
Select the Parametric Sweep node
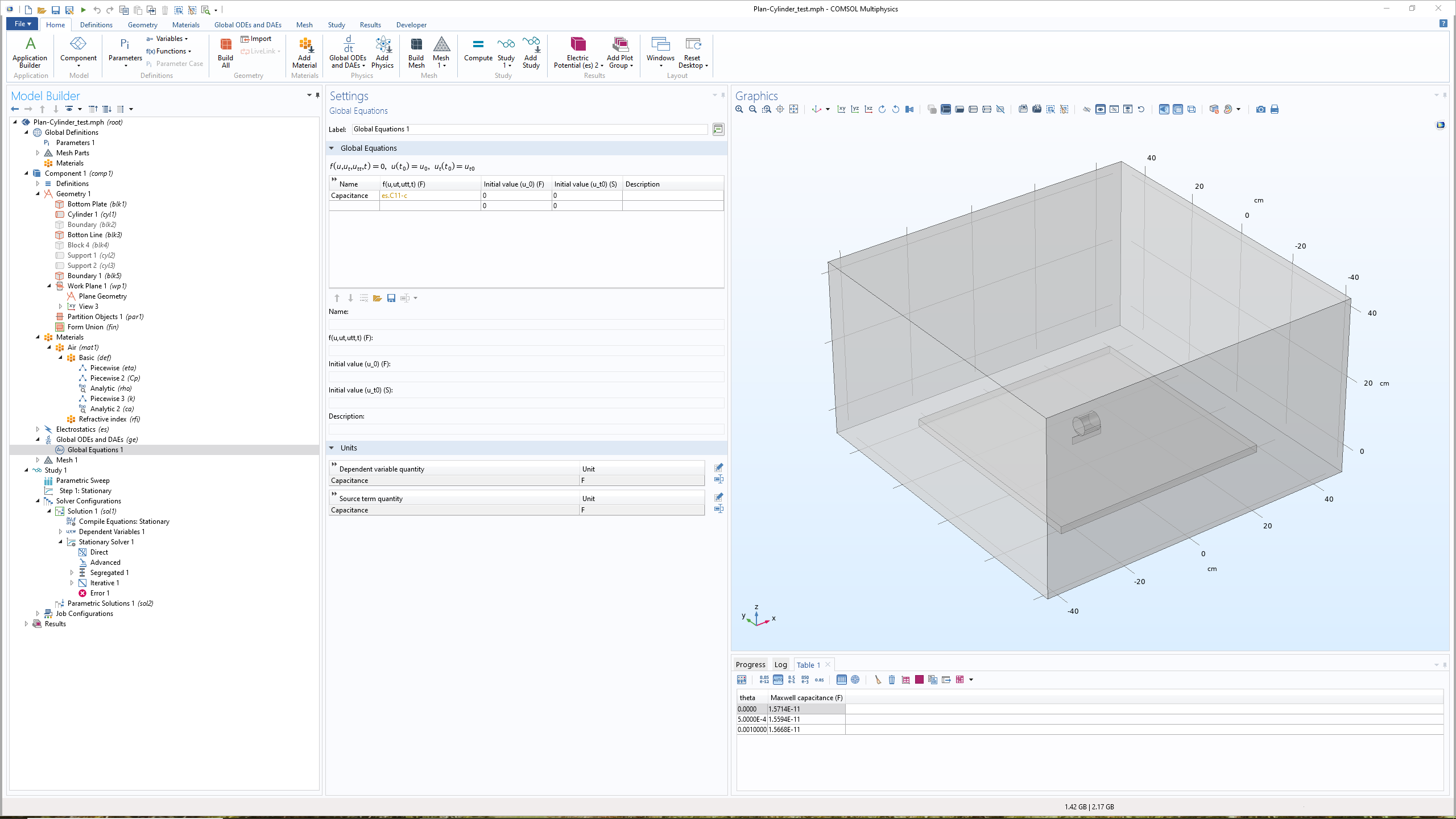(82, 481)
